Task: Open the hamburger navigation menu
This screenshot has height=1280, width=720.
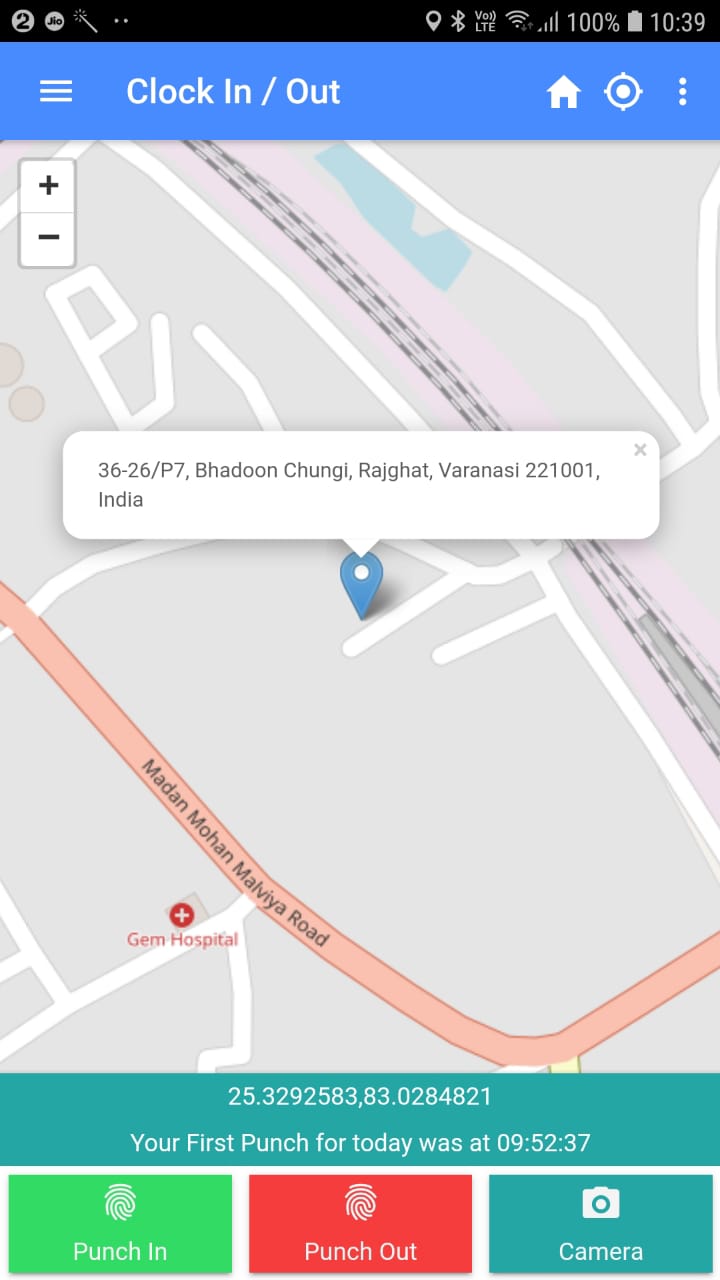Action: click(x=56, y=92)
